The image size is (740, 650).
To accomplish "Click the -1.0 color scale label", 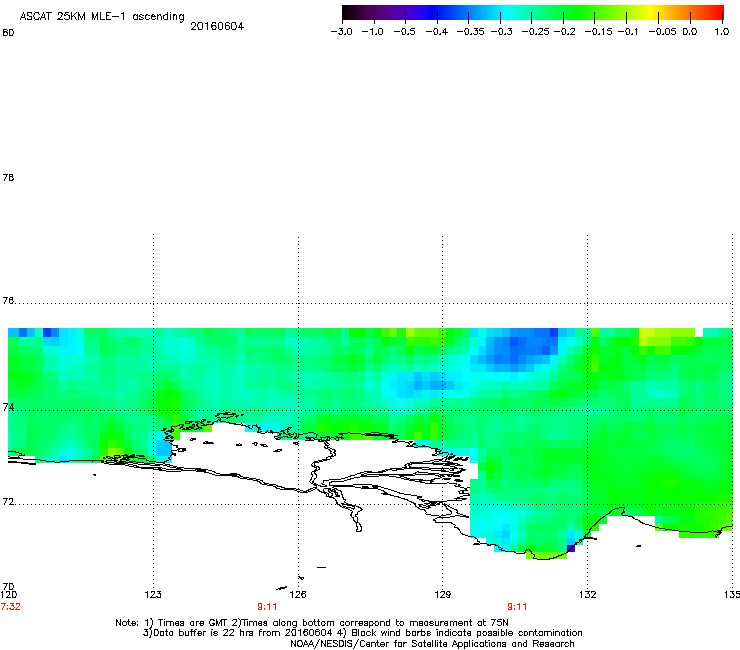I will pyautogui.click(x=372, y=32).
